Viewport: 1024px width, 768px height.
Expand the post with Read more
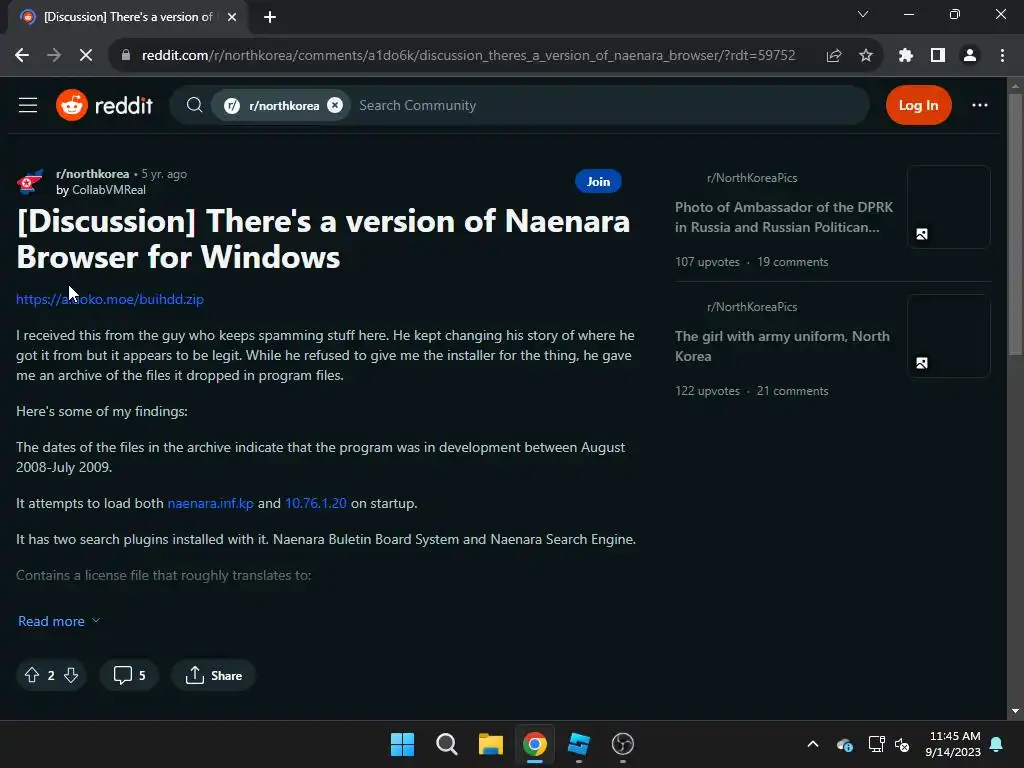59,621
